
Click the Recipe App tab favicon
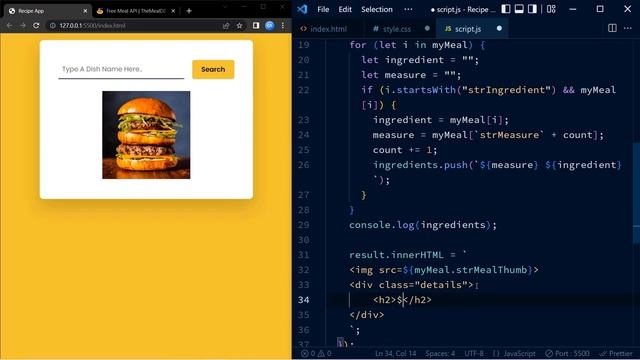[x=12, y=11]
